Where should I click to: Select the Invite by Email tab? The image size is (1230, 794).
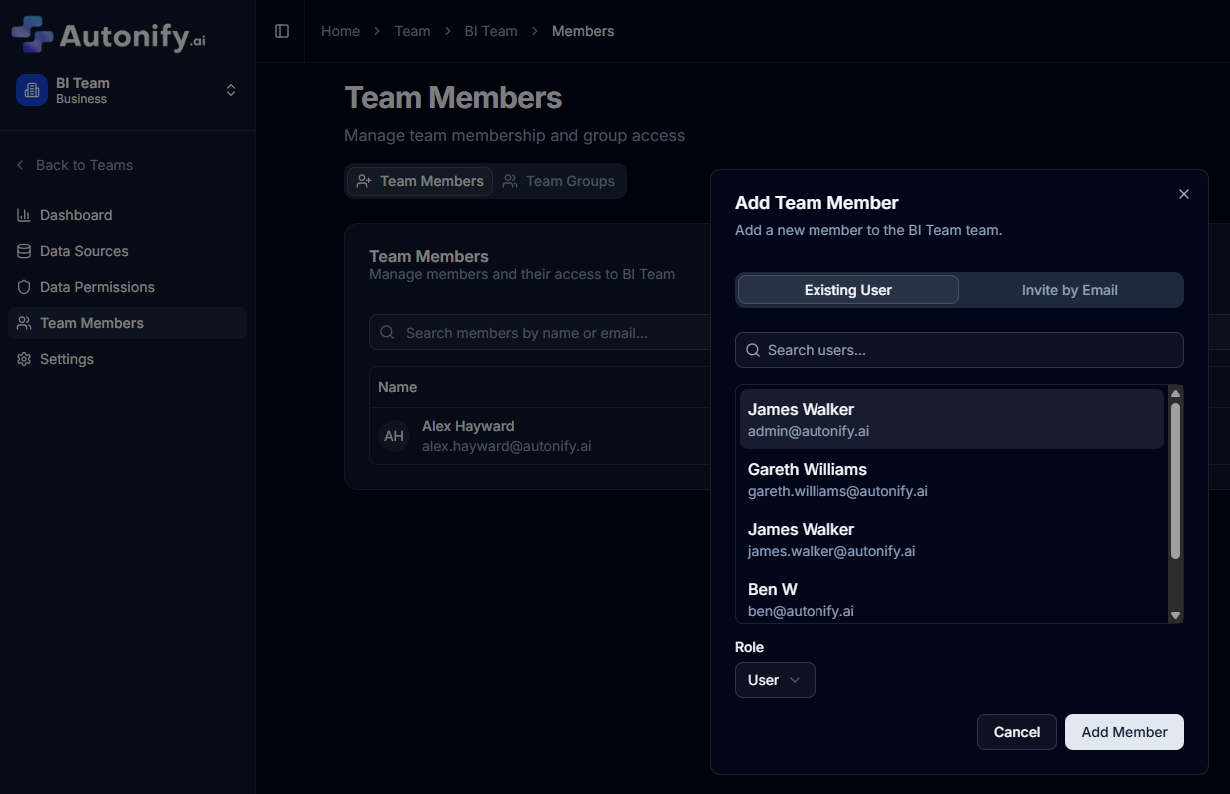point(1070,290)
